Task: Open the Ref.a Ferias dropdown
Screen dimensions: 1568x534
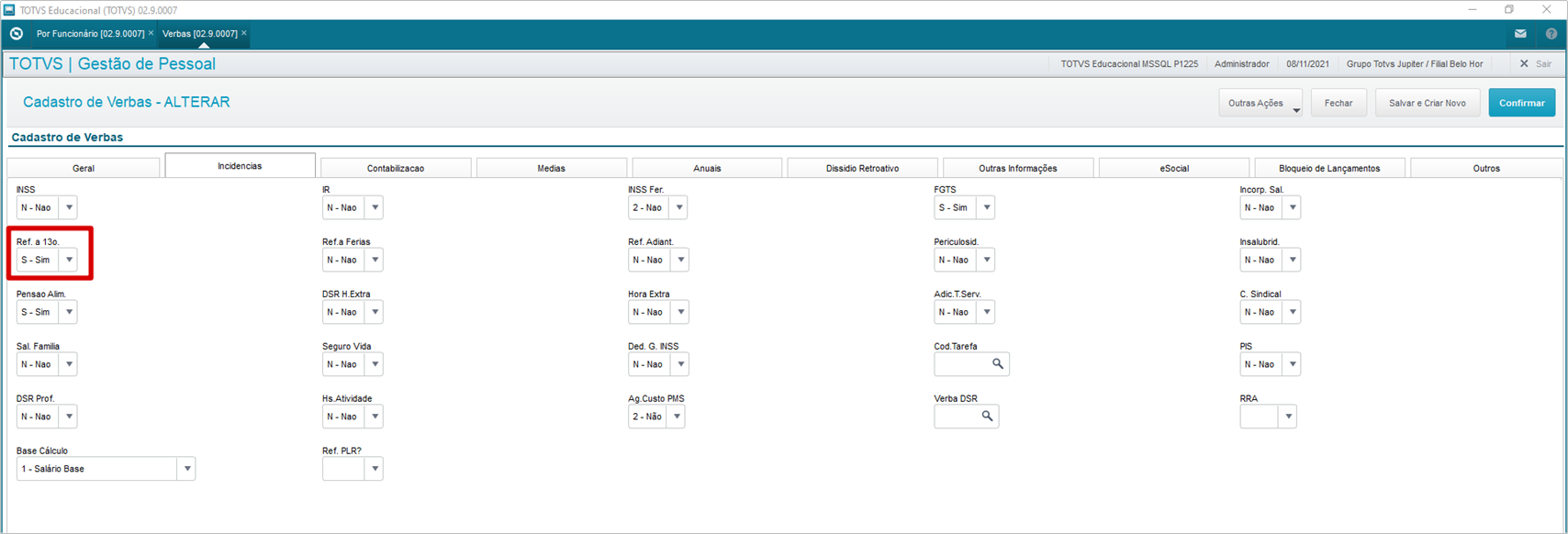Action: [x=353, y=260]
